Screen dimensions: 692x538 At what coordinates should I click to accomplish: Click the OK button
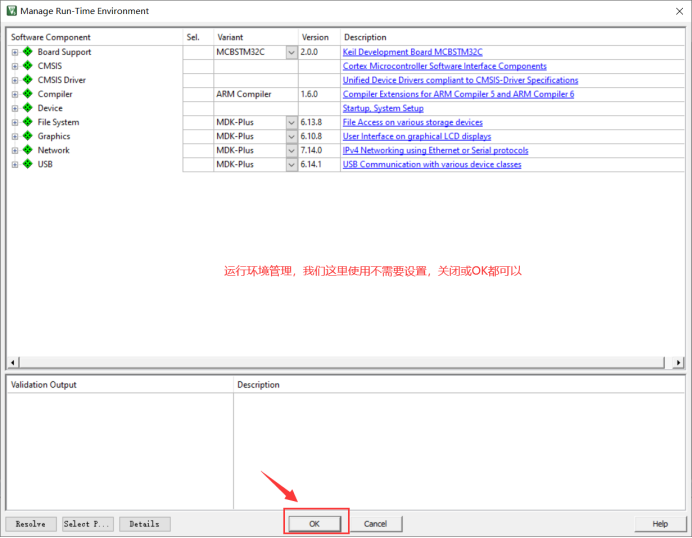pos(315,524)
